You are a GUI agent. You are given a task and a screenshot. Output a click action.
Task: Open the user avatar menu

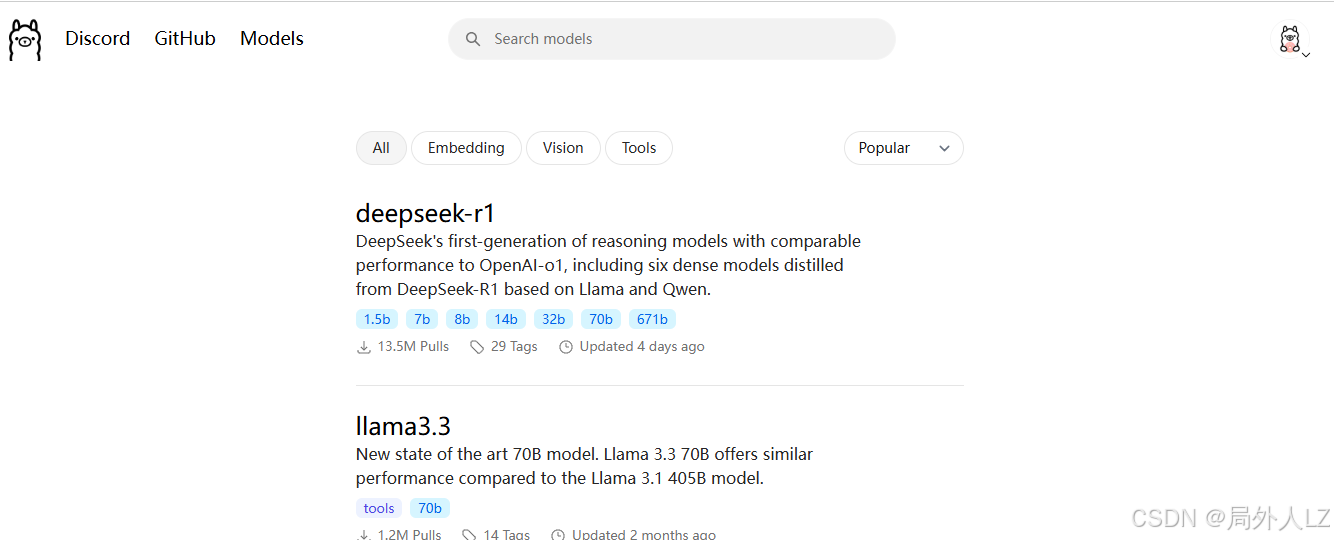tap(1293, 40)
